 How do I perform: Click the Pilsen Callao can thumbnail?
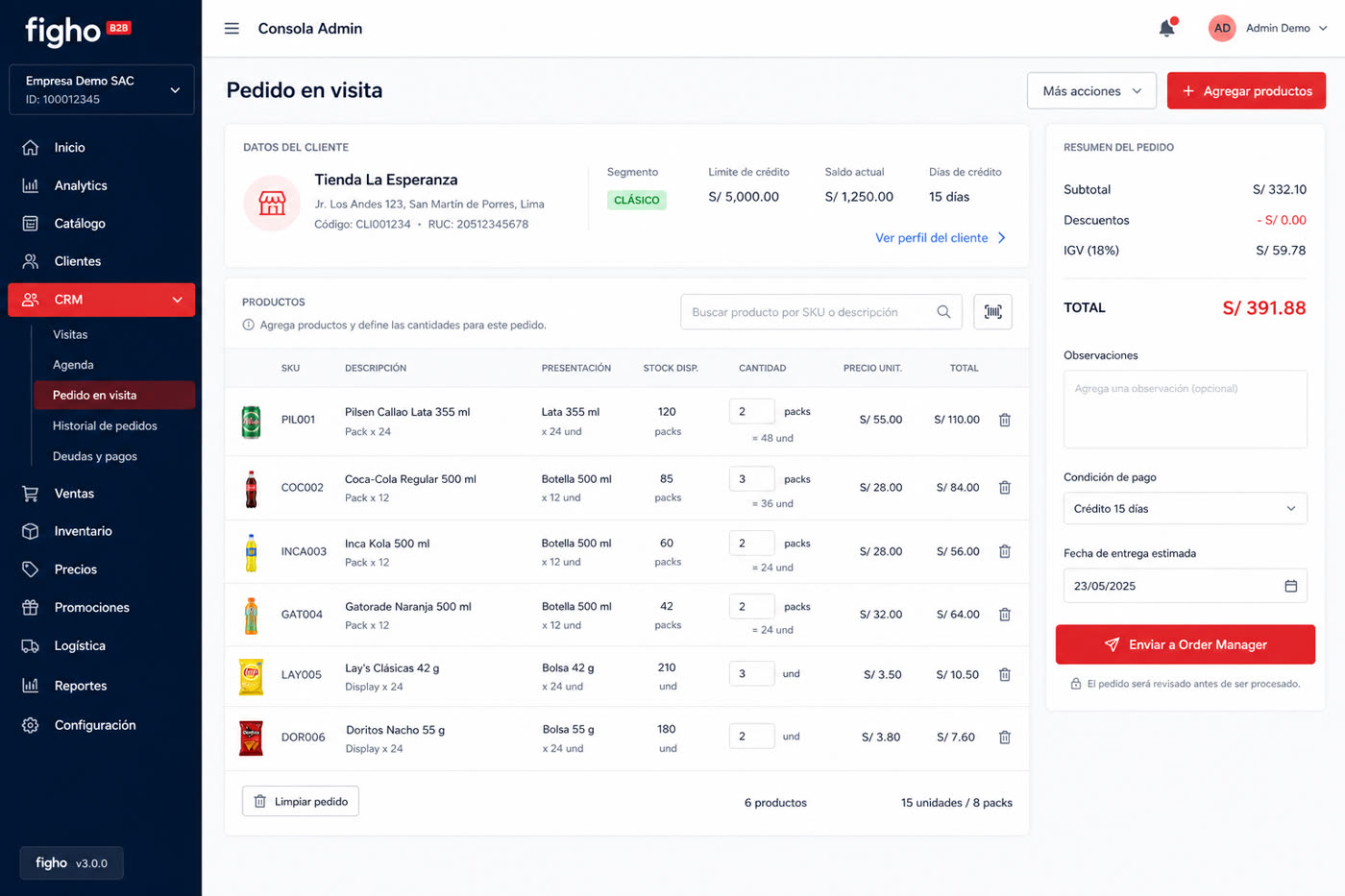pyautogui.click(x=251, y=422)
